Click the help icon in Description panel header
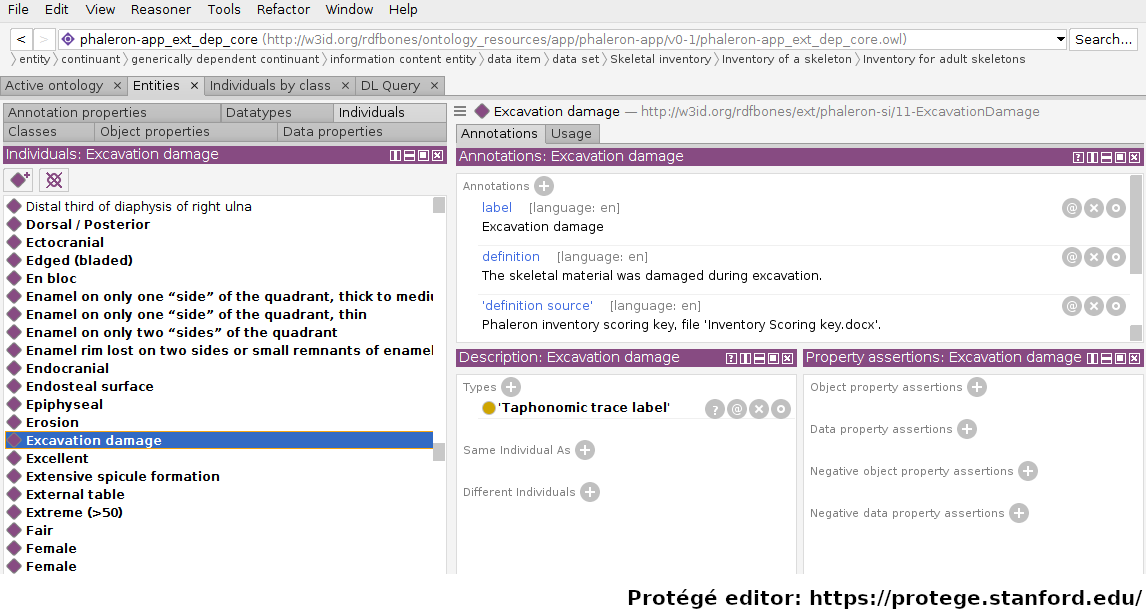Image resolution: width=1146 pixels, height=612 pixels. (731, 358)
